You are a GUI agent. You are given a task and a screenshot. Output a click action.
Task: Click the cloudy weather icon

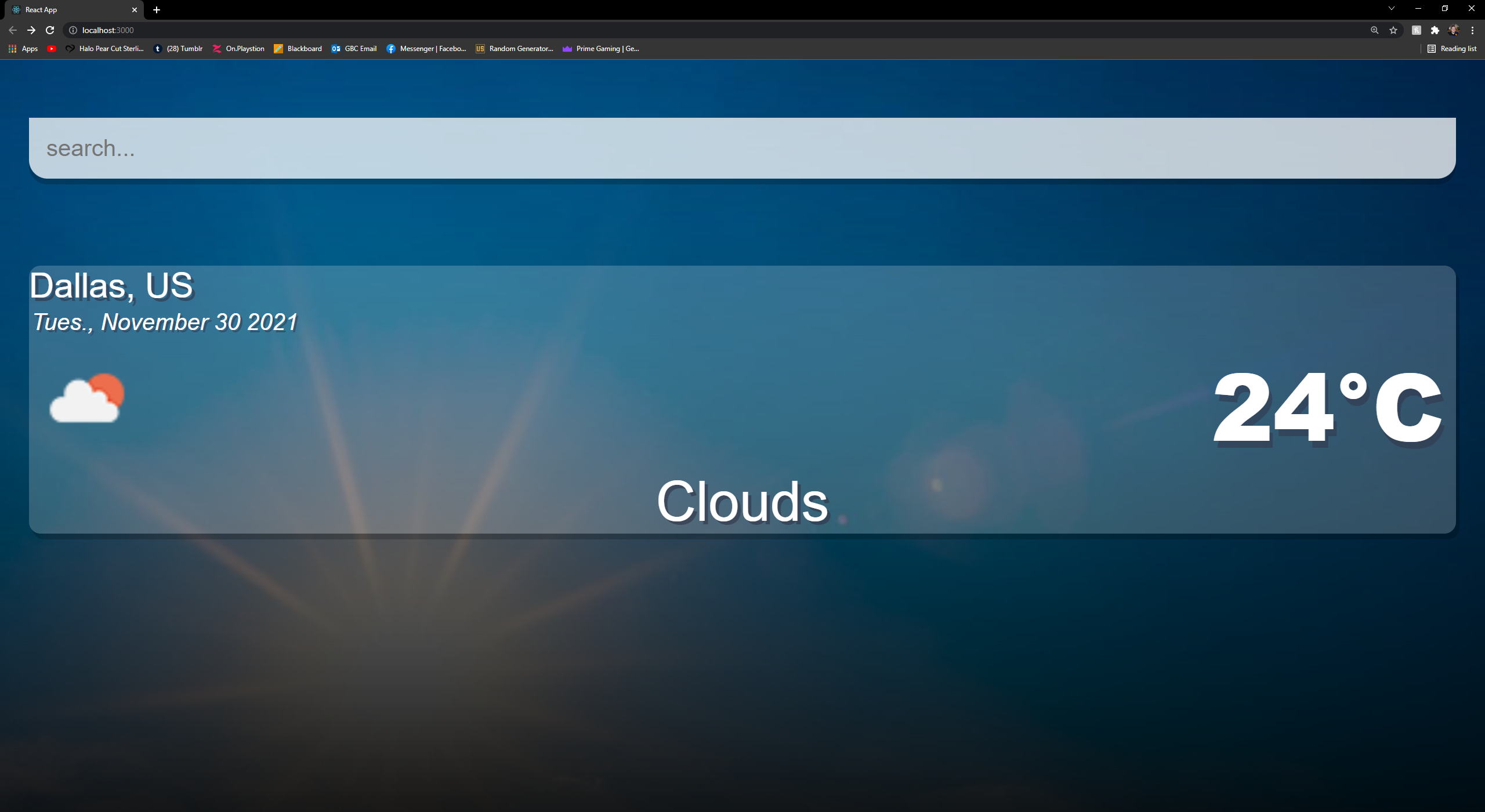pyautogui.click(x=87, y=398)
